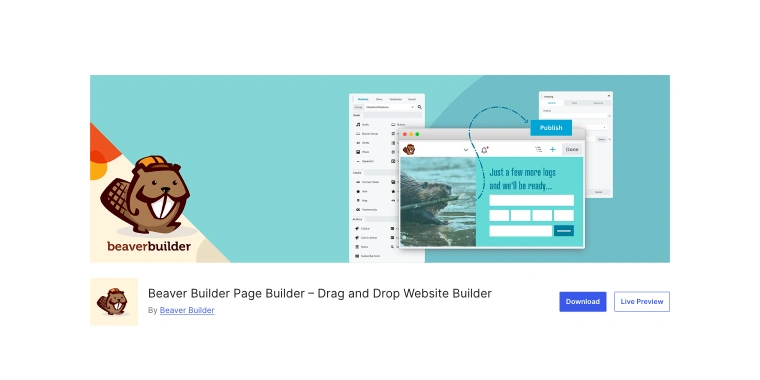Select the Testimonials module

click(x=366, y=209)
